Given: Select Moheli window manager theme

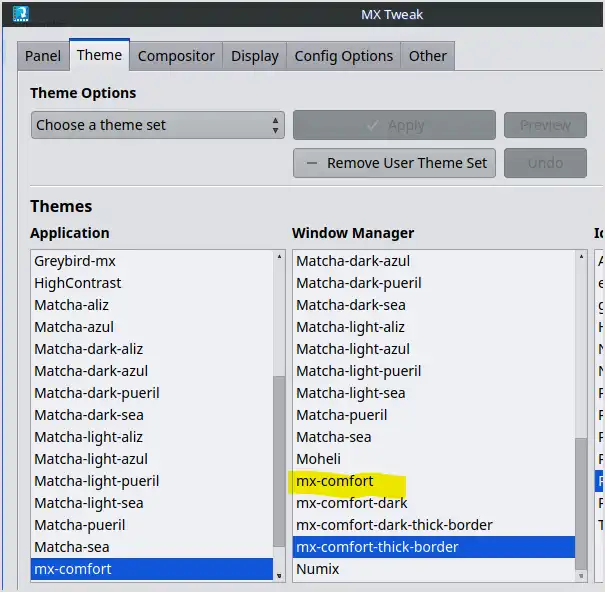Looking at the screenshot, I should [434, 459].
